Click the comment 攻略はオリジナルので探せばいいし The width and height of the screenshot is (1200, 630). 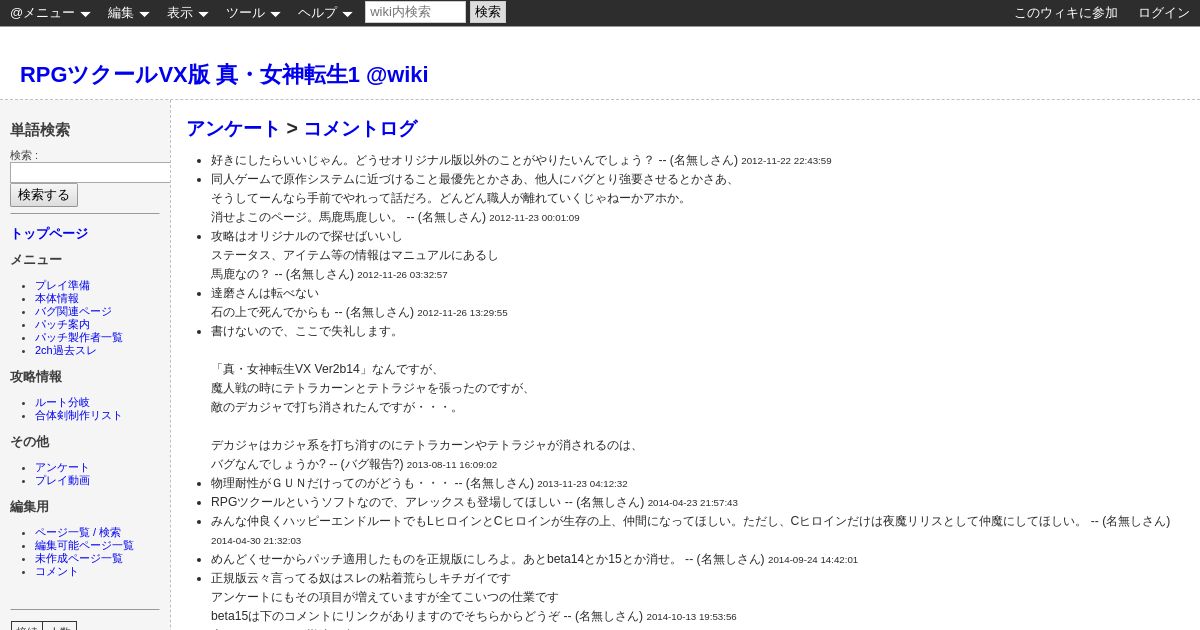point(306,236)
